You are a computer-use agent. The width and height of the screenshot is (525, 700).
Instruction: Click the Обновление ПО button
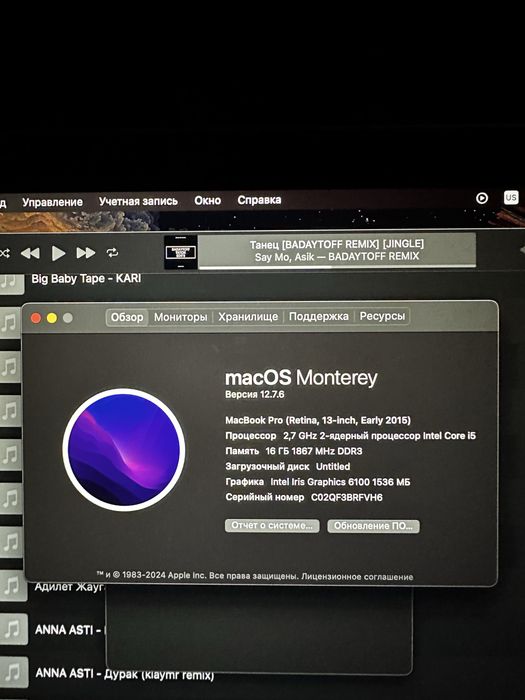click(373, 526)
